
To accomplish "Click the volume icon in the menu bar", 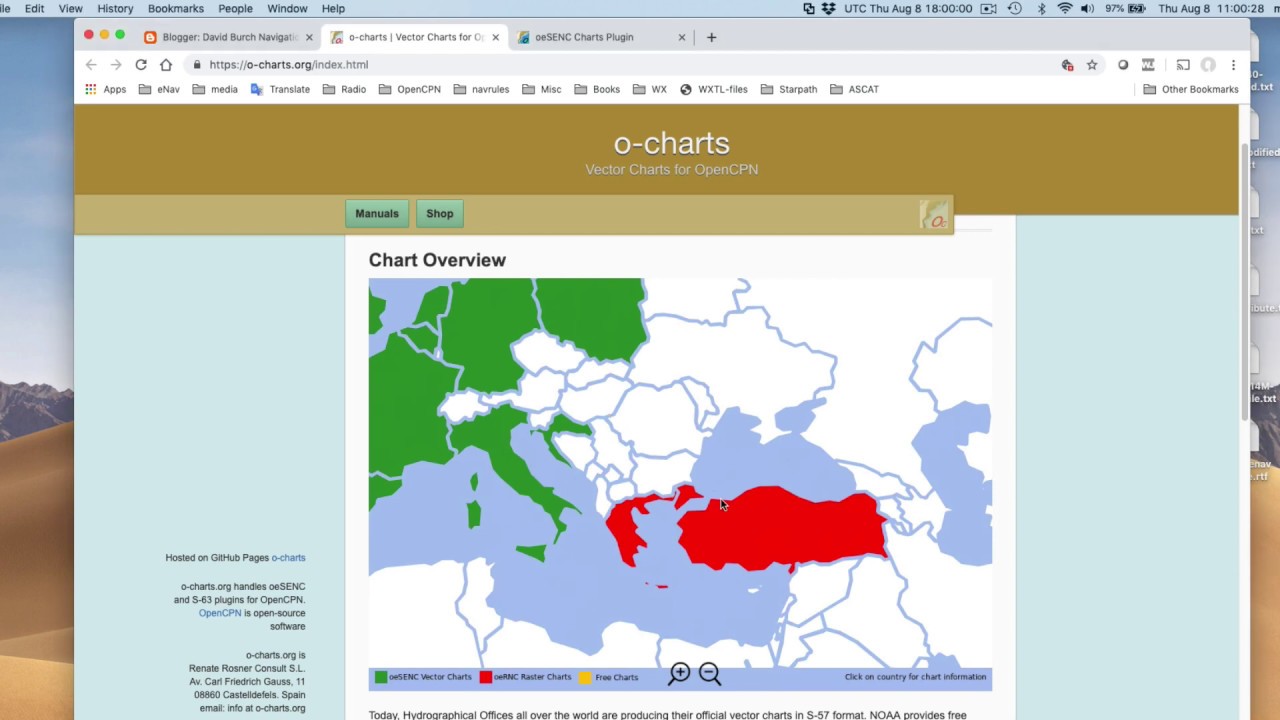I will coord(1087,8).
